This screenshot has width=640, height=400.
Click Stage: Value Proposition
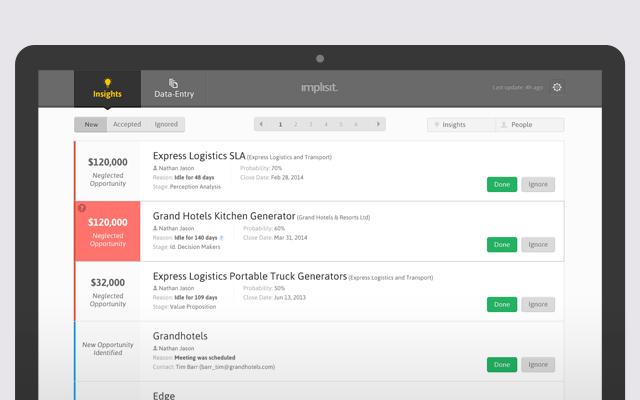click(x=184, y=307)
